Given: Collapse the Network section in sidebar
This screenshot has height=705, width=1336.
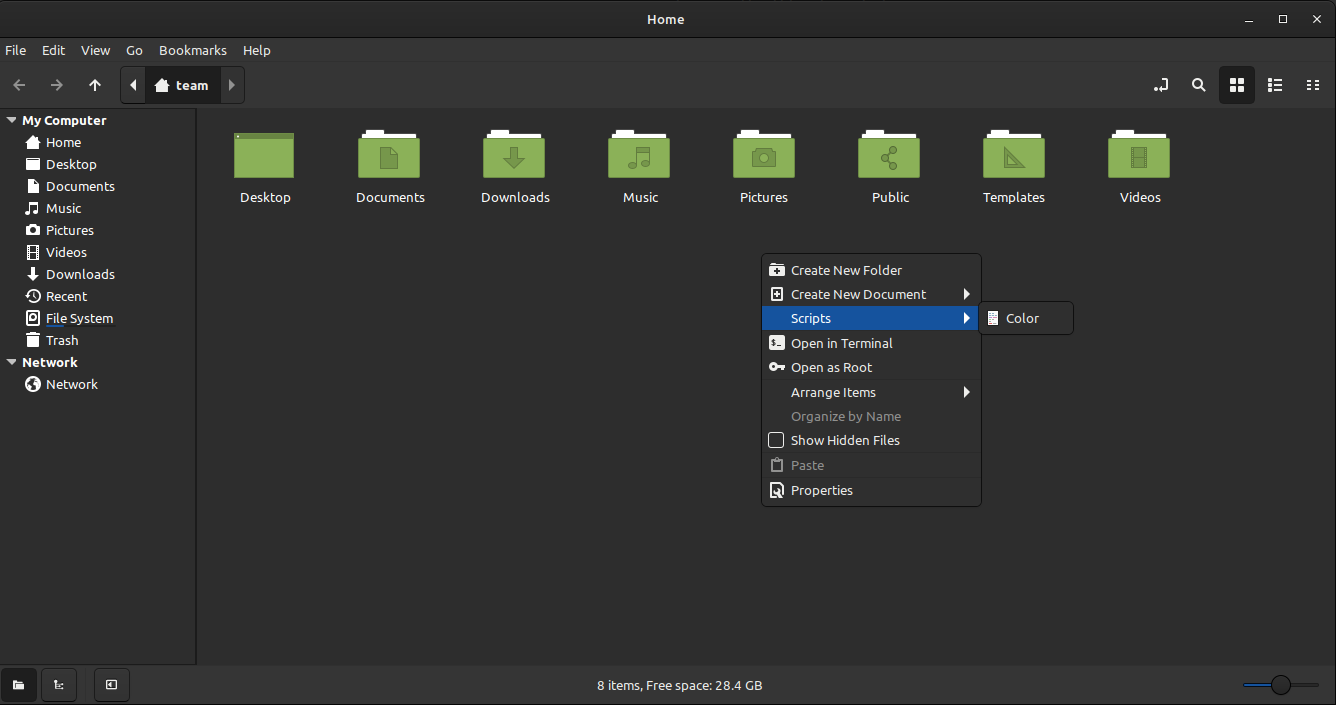Looking at the screenshot, I should click(x=11, y=362).
